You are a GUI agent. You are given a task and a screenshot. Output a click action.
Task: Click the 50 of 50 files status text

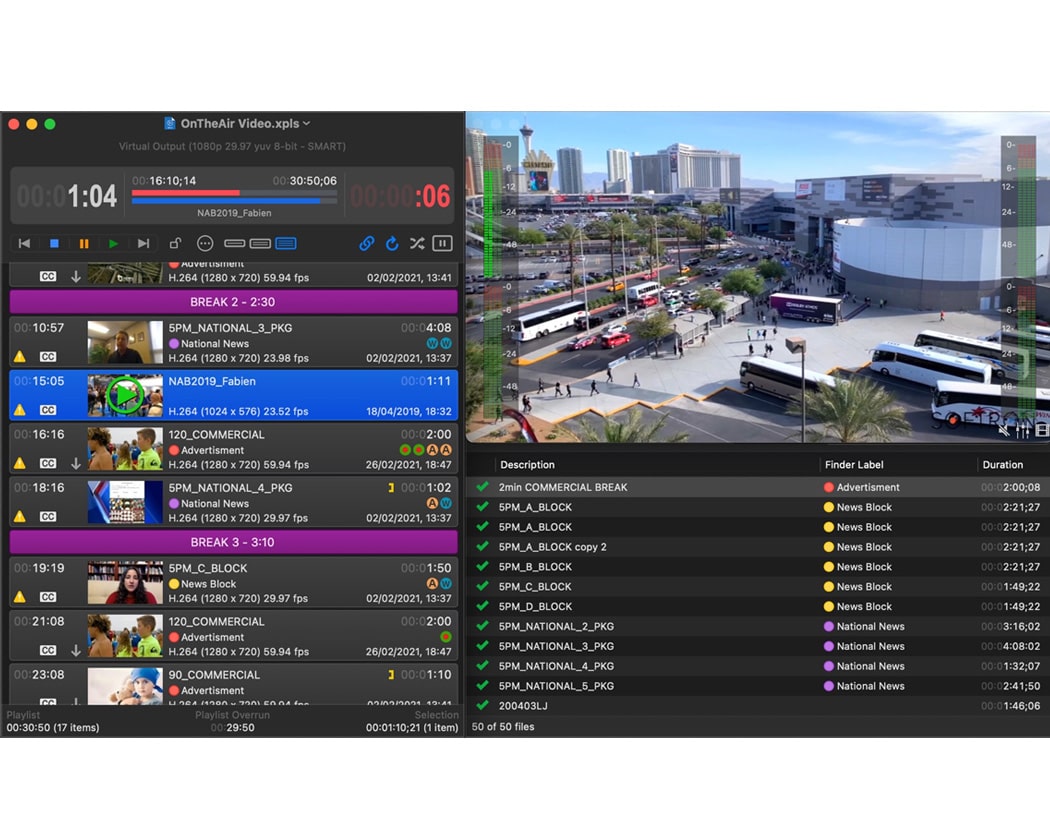click(503, 727)
